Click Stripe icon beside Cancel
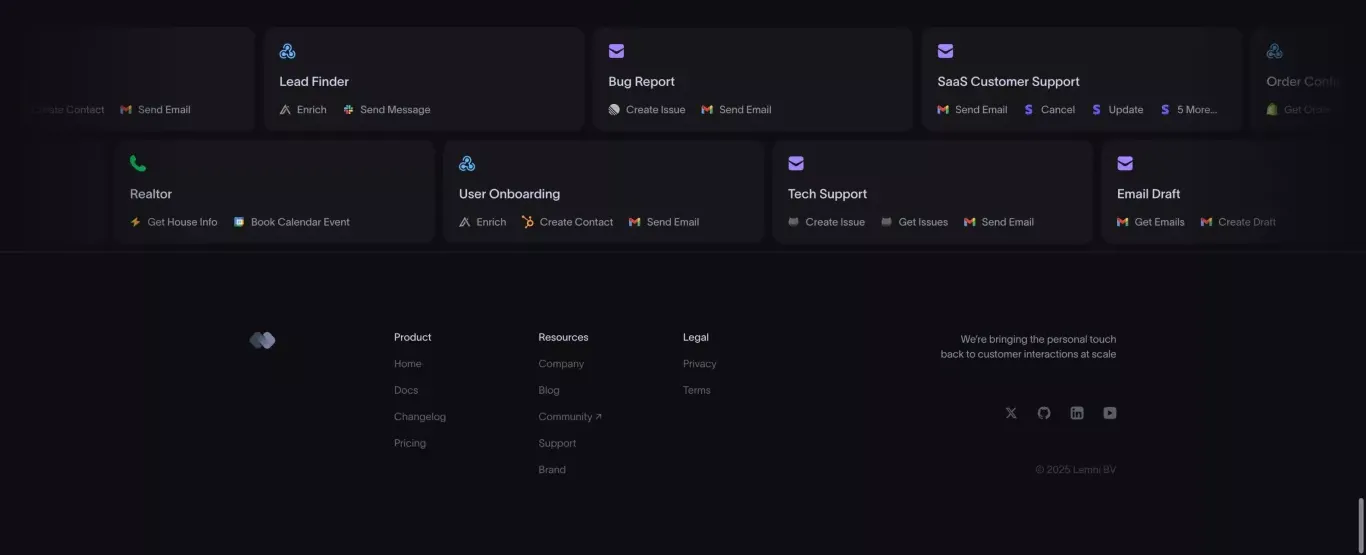1366x555 pixels. [1029, 110]
